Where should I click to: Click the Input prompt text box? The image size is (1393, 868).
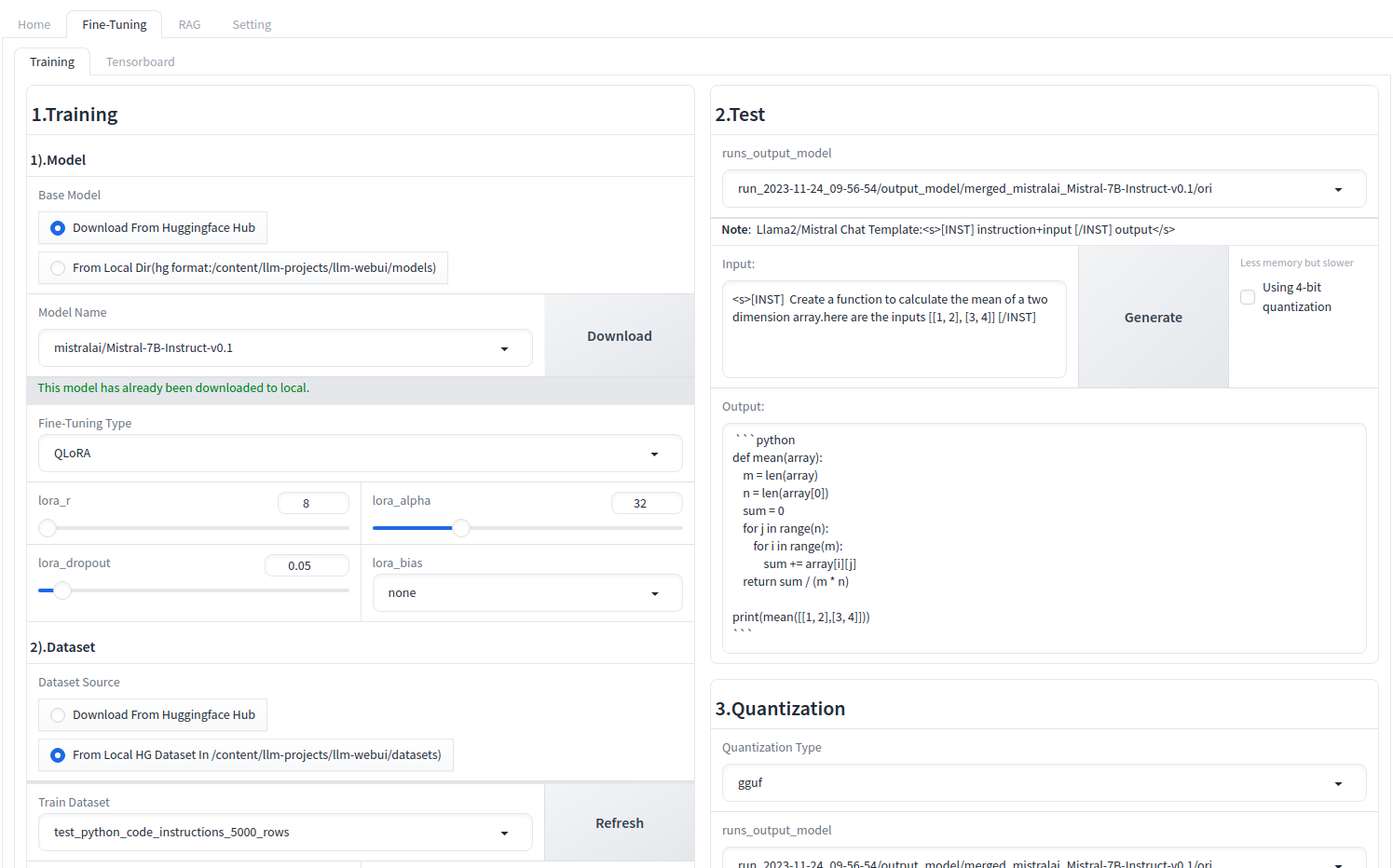[894, 329]
